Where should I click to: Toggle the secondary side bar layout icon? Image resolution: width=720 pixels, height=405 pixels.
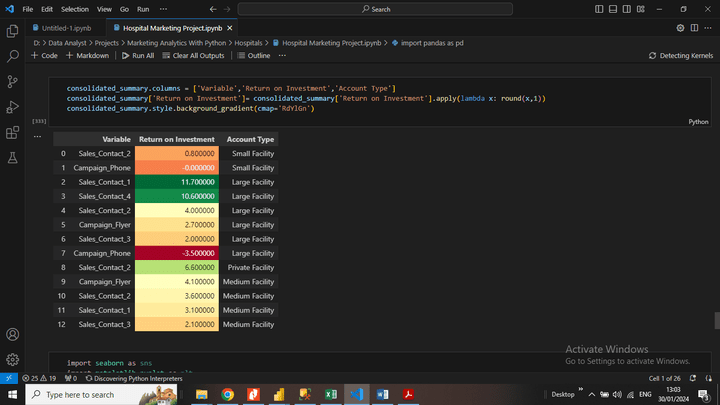pyautogui.click(x=627, y=9)
